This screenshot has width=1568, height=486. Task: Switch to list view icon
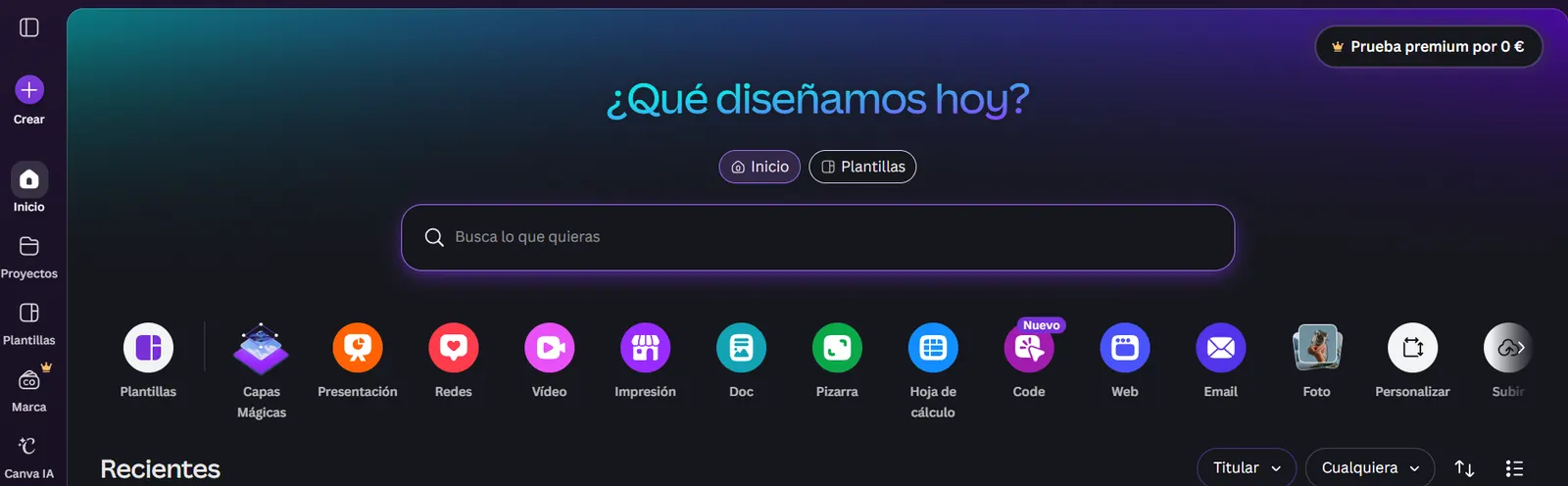pyautogui.click(x=1514, y=468)
